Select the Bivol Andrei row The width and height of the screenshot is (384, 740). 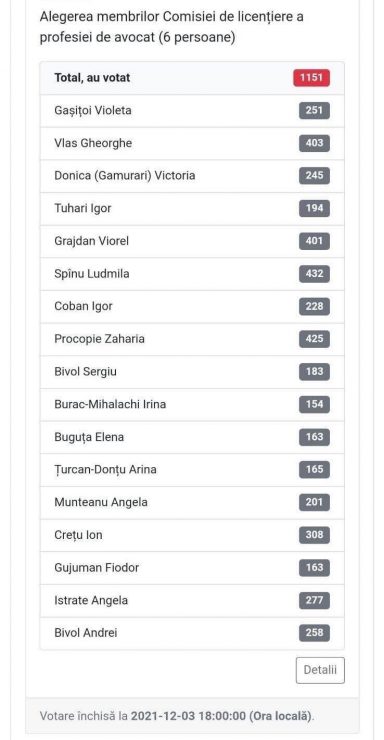[192, 633]
